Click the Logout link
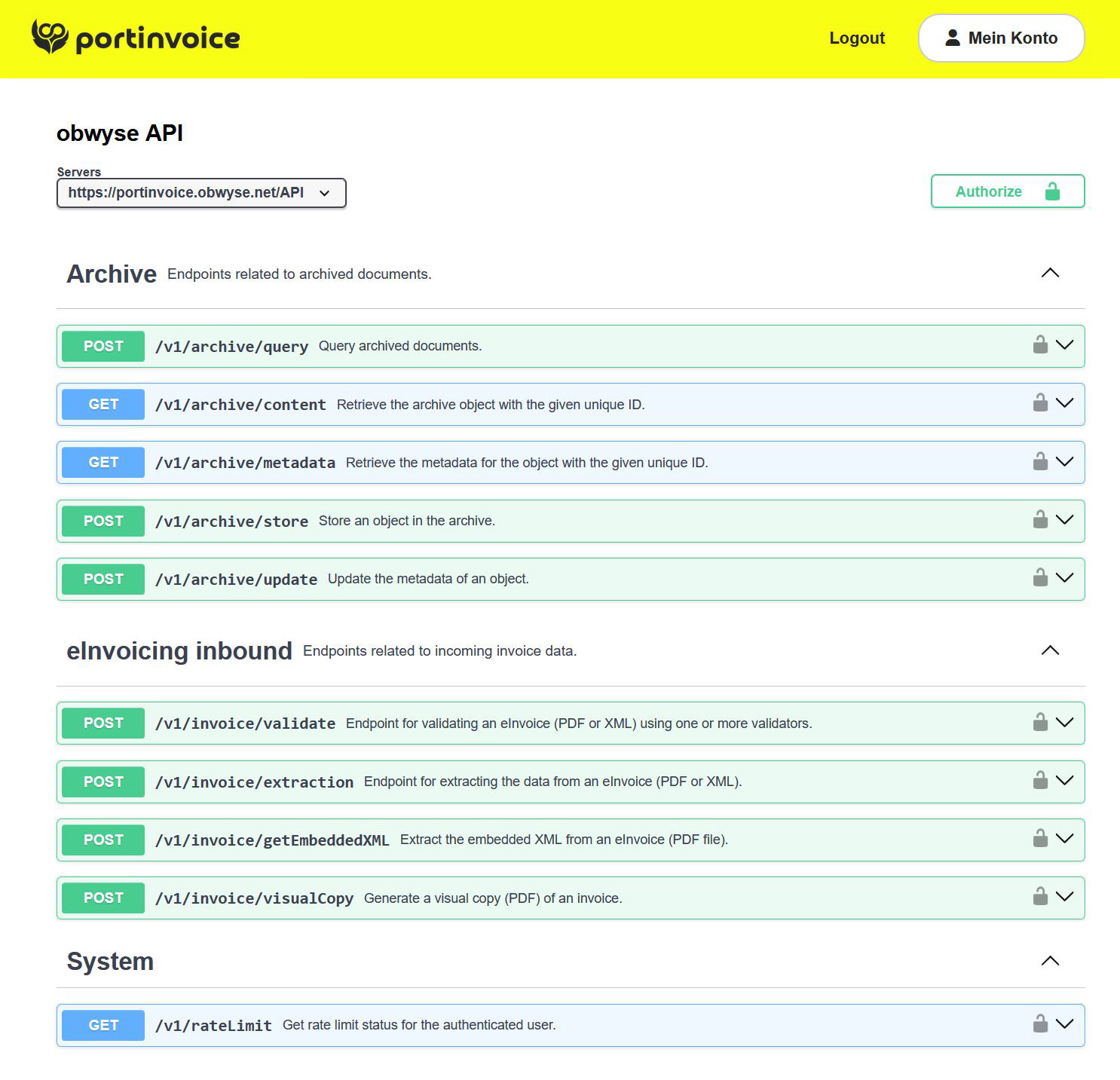The width and height of the screenshot is (1120, 1080). pos(857,38)
